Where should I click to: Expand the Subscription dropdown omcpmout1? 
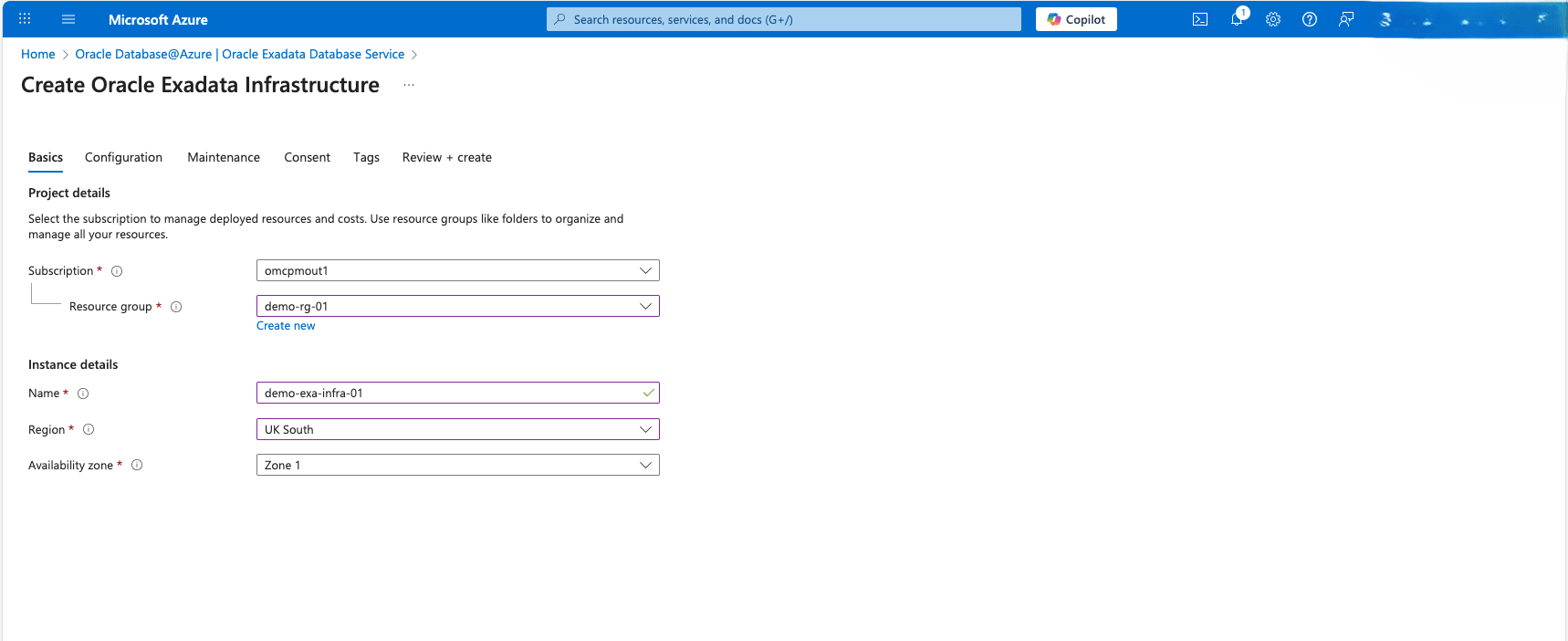(x=457, y=270)
